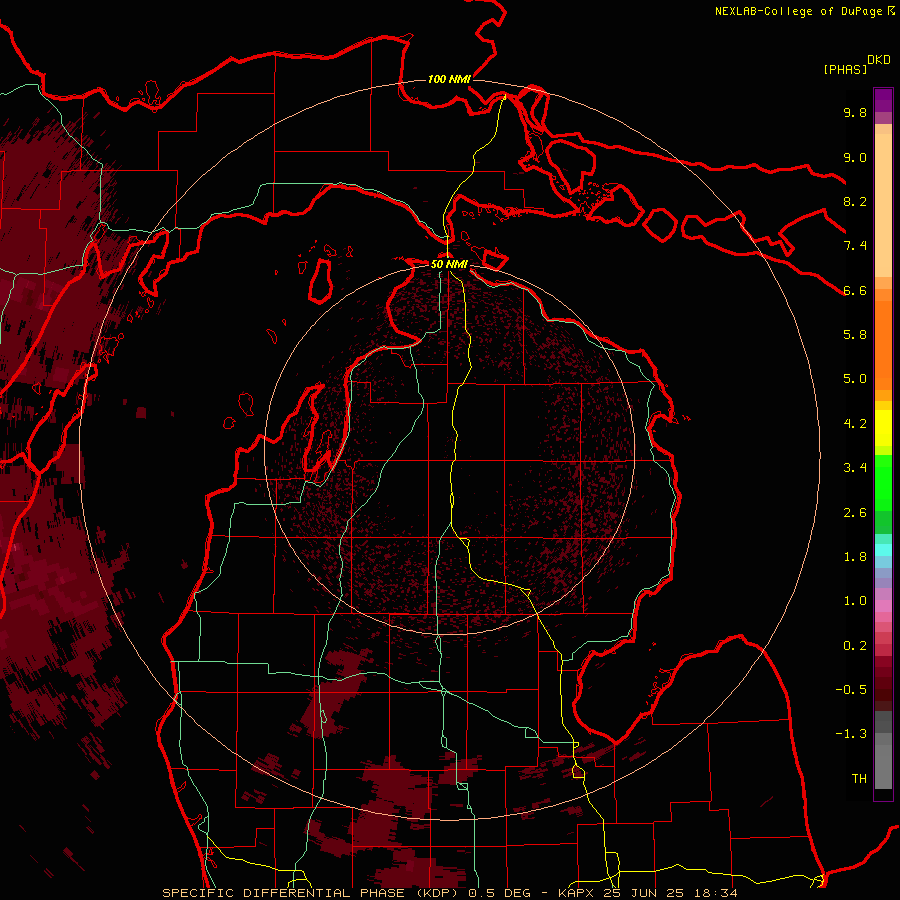Click the 7.4 scale value
This screenshot has height=900, width=900.
855,246
